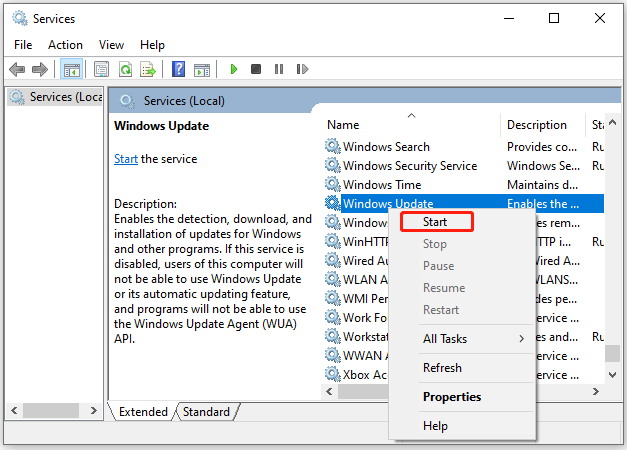The width and height of the screenshot is (627, 450).
Task: Click gear icon beside Wired AutoConfig service
Action: pos(332,260)
